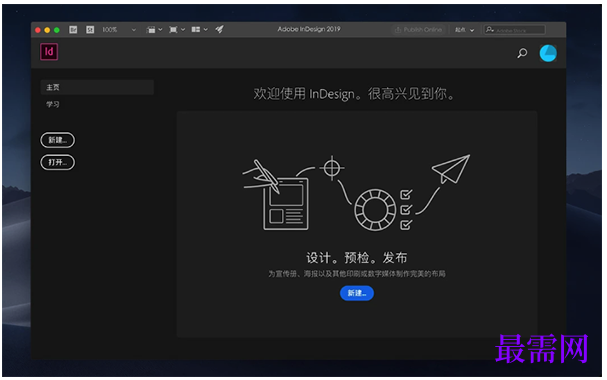Click the blue 新建... button
Image resolution: width=607 pixels, height=380 pixels.
[x=357, y=293]
